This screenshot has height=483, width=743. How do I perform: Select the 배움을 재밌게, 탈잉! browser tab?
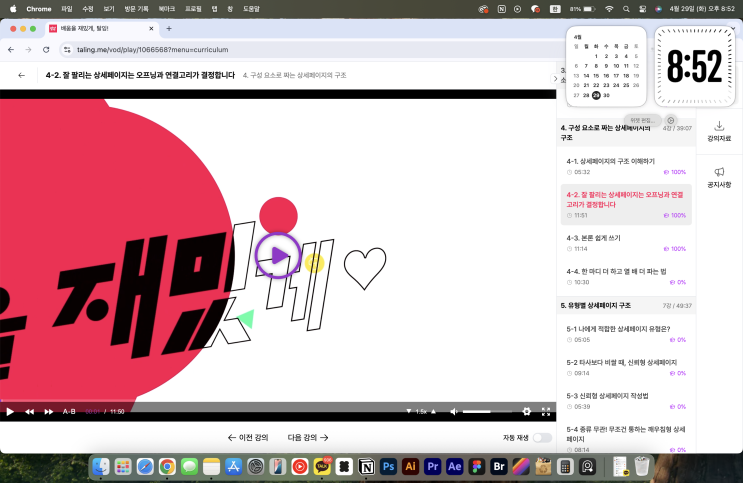pos(102,28)
